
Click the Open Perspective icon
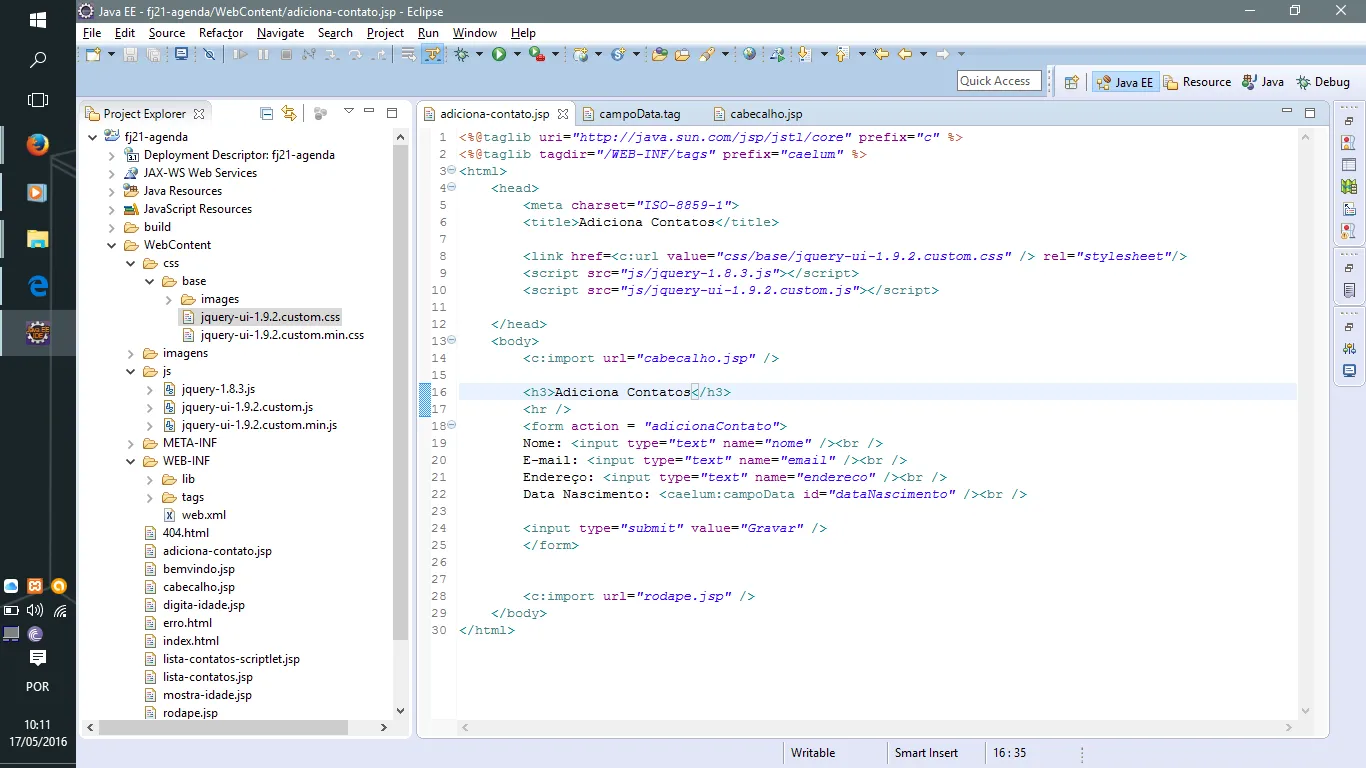pyautogui.click(x=1071, y=82)
